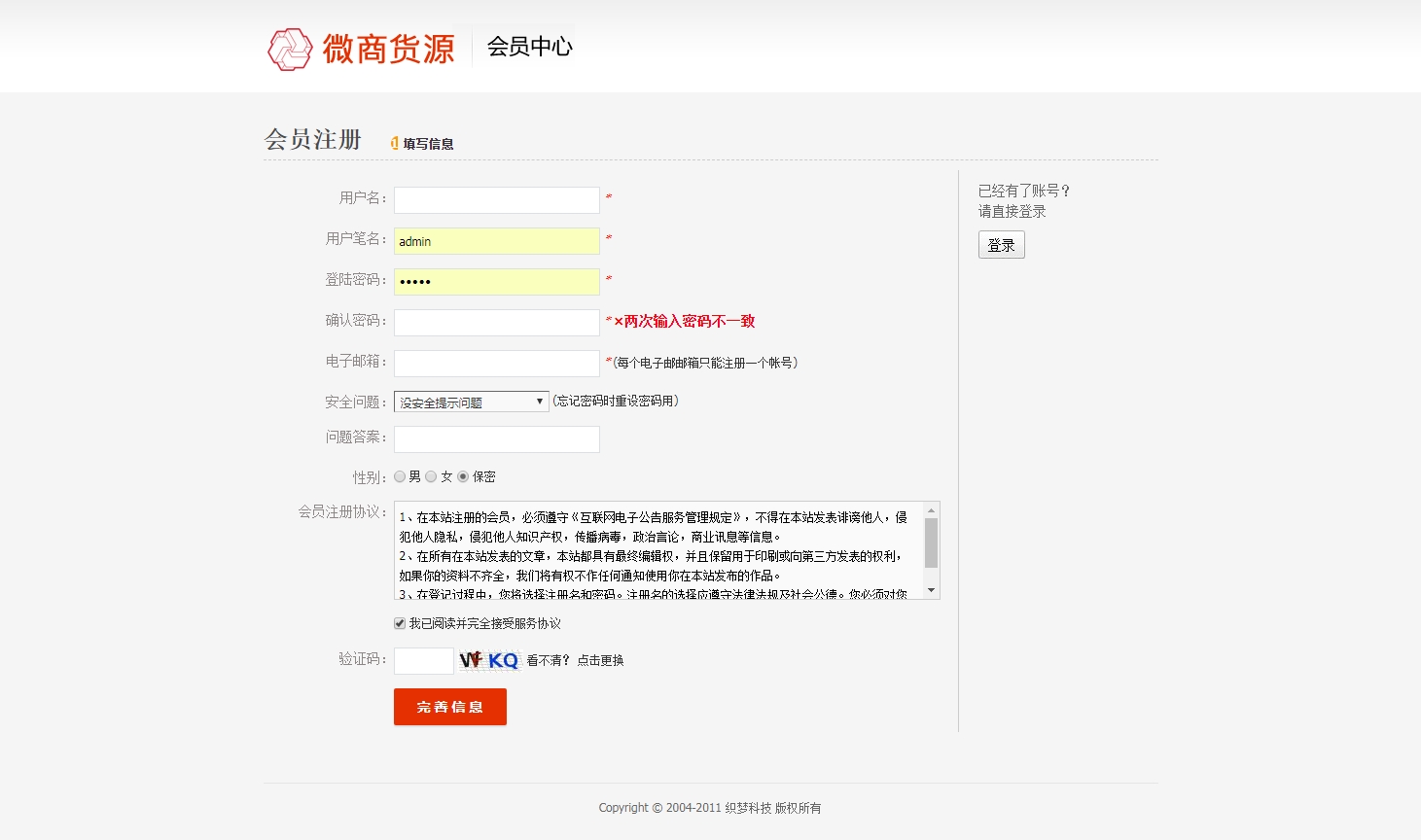Viewport: 1421px width, 840px height.
Task: Click the 验证码 captcha input box
Action: 423,661
